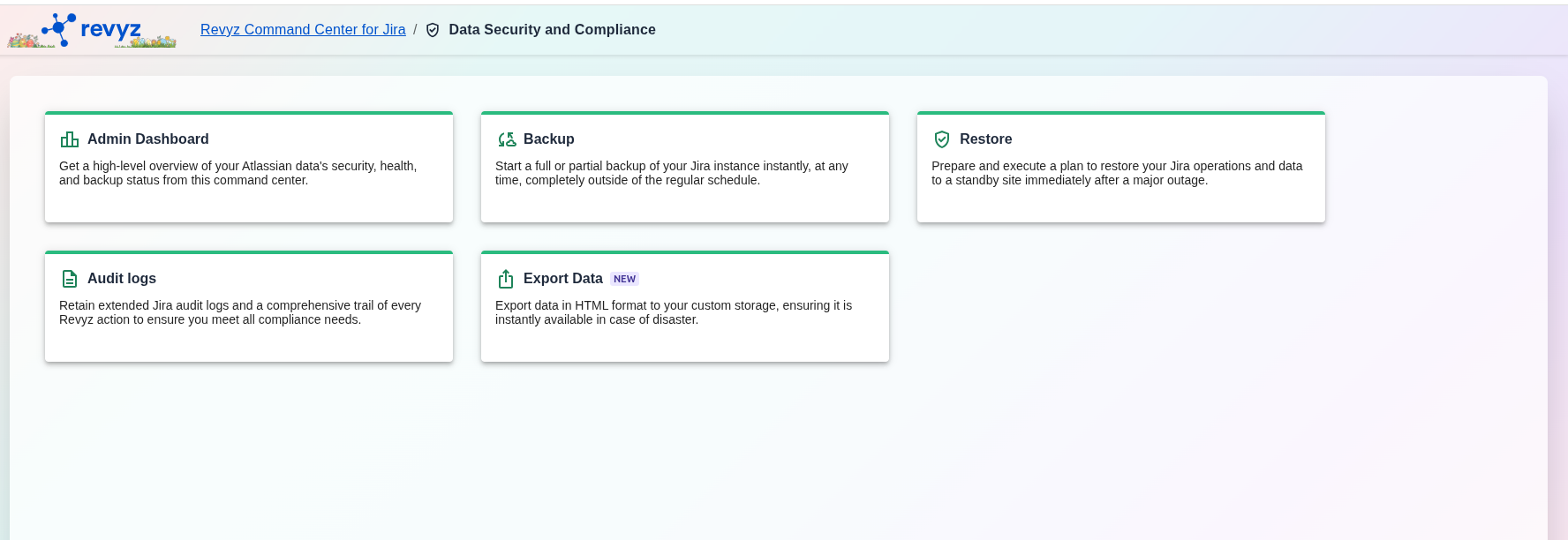Click the Restore shield checkmark icon
This screenshot has width=1568, height=540.
click(x=942, y=139)
